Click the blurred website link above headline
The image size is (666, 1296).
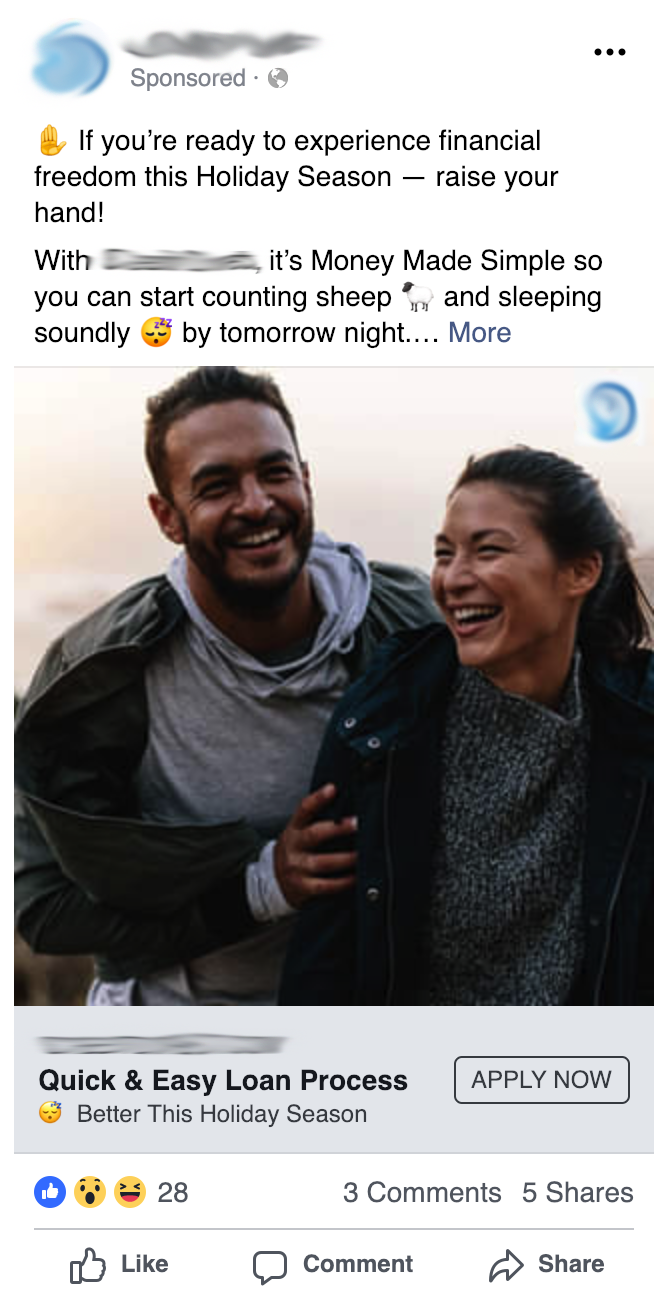(x=161, y=1045)
